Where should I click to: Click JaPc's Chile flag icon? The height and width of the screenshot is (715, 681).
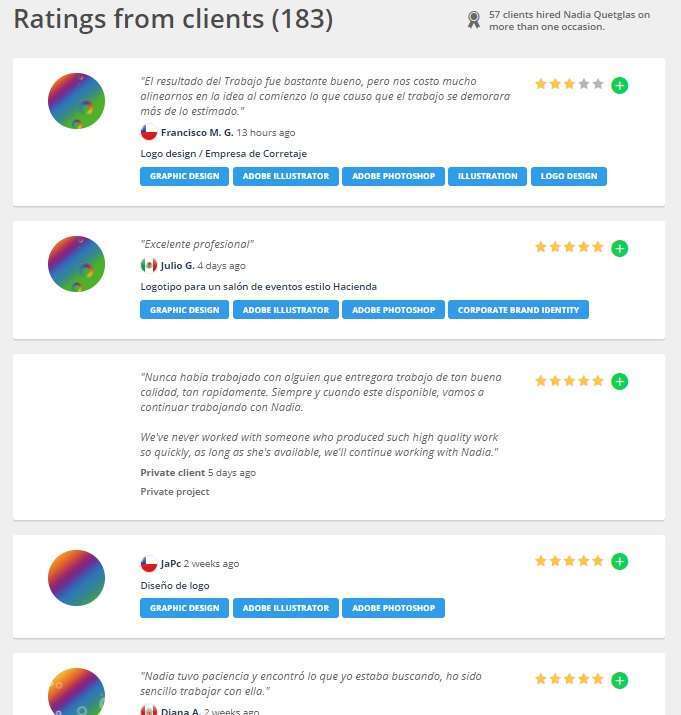click(x=149, y=564)
